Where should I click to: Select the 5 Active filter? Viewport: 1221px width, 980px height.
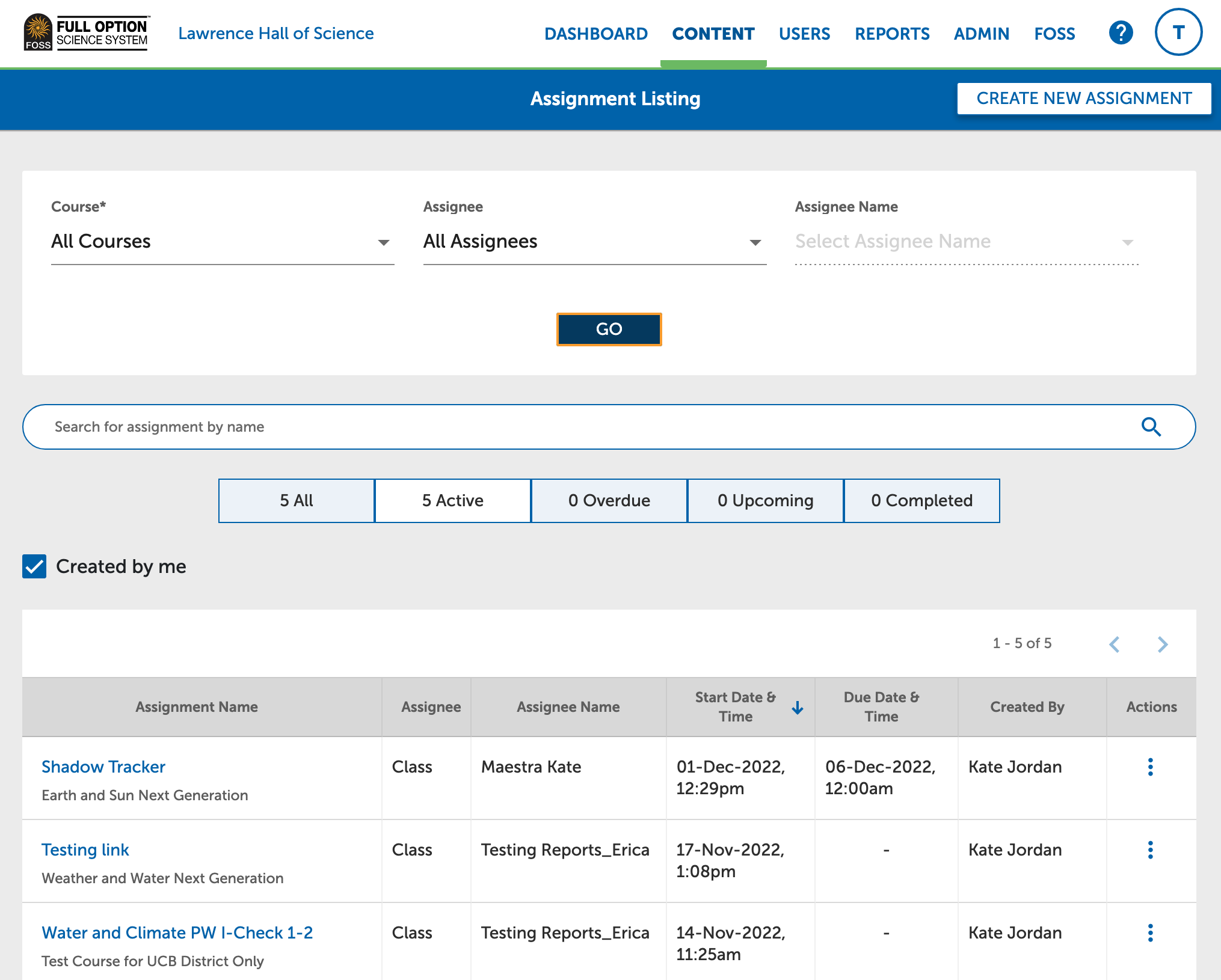click(452, 500)
